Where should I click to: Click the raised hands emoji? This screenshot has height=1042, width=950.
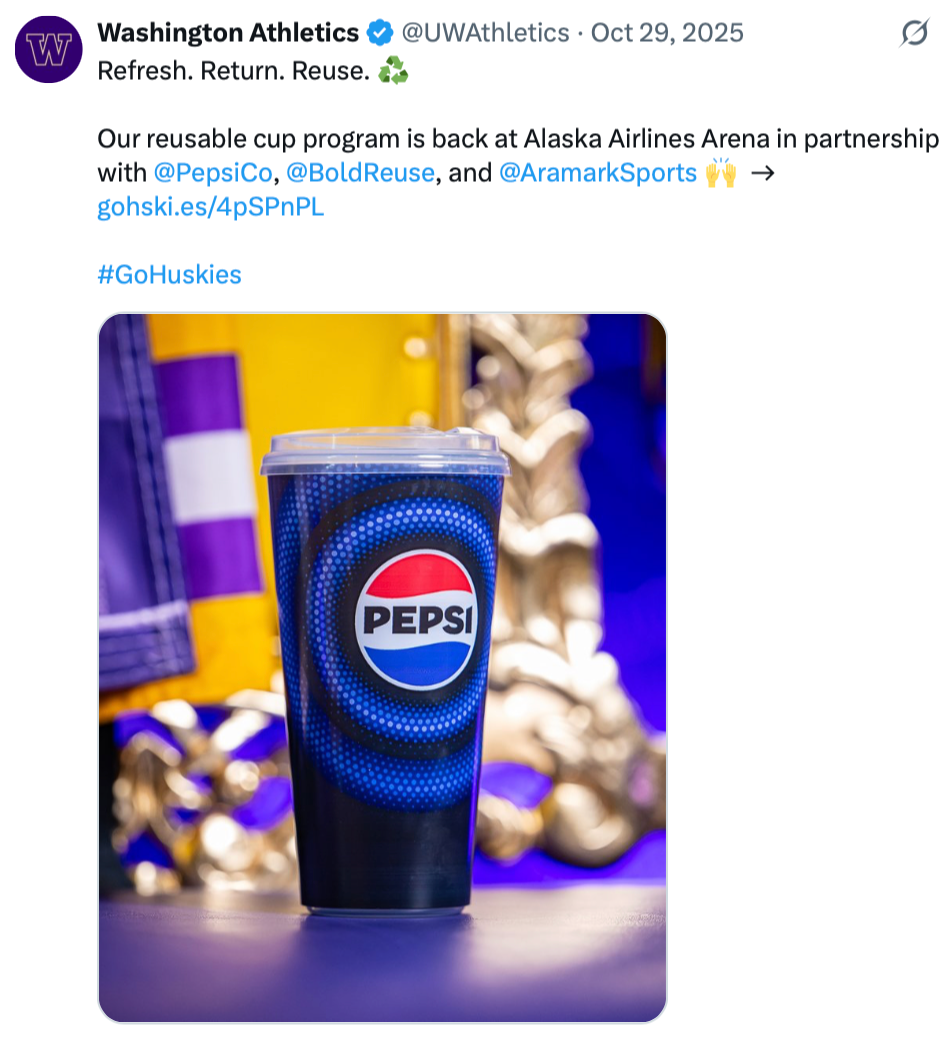[x=720, y=173]
